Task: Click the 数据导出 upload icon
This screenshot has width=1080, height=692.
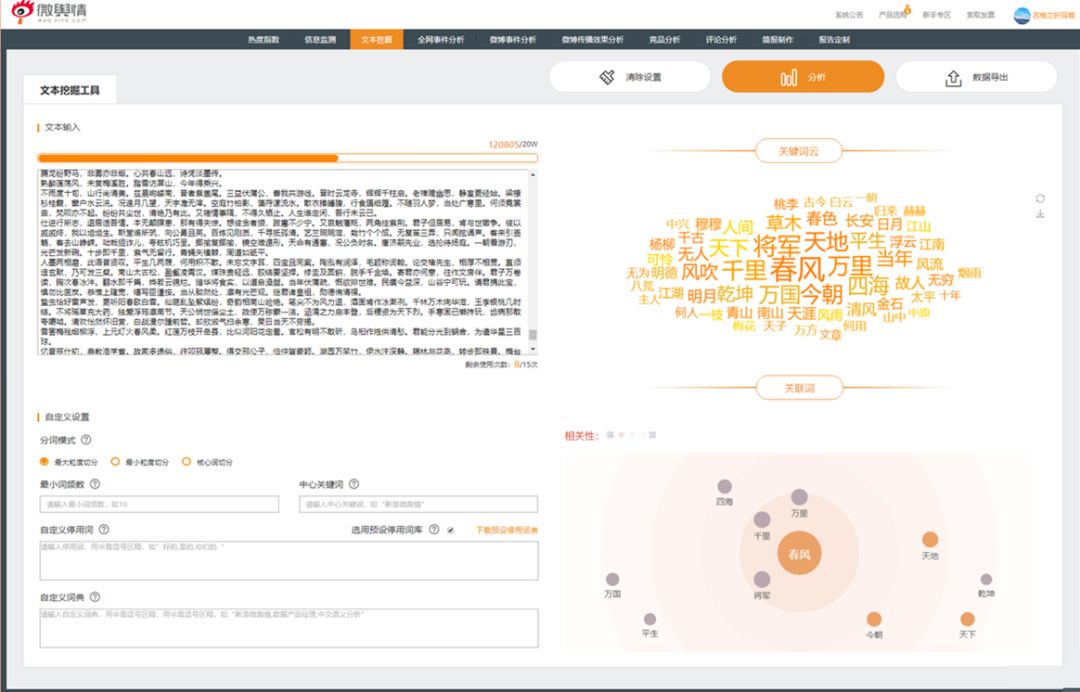Action: coord(953,78)
